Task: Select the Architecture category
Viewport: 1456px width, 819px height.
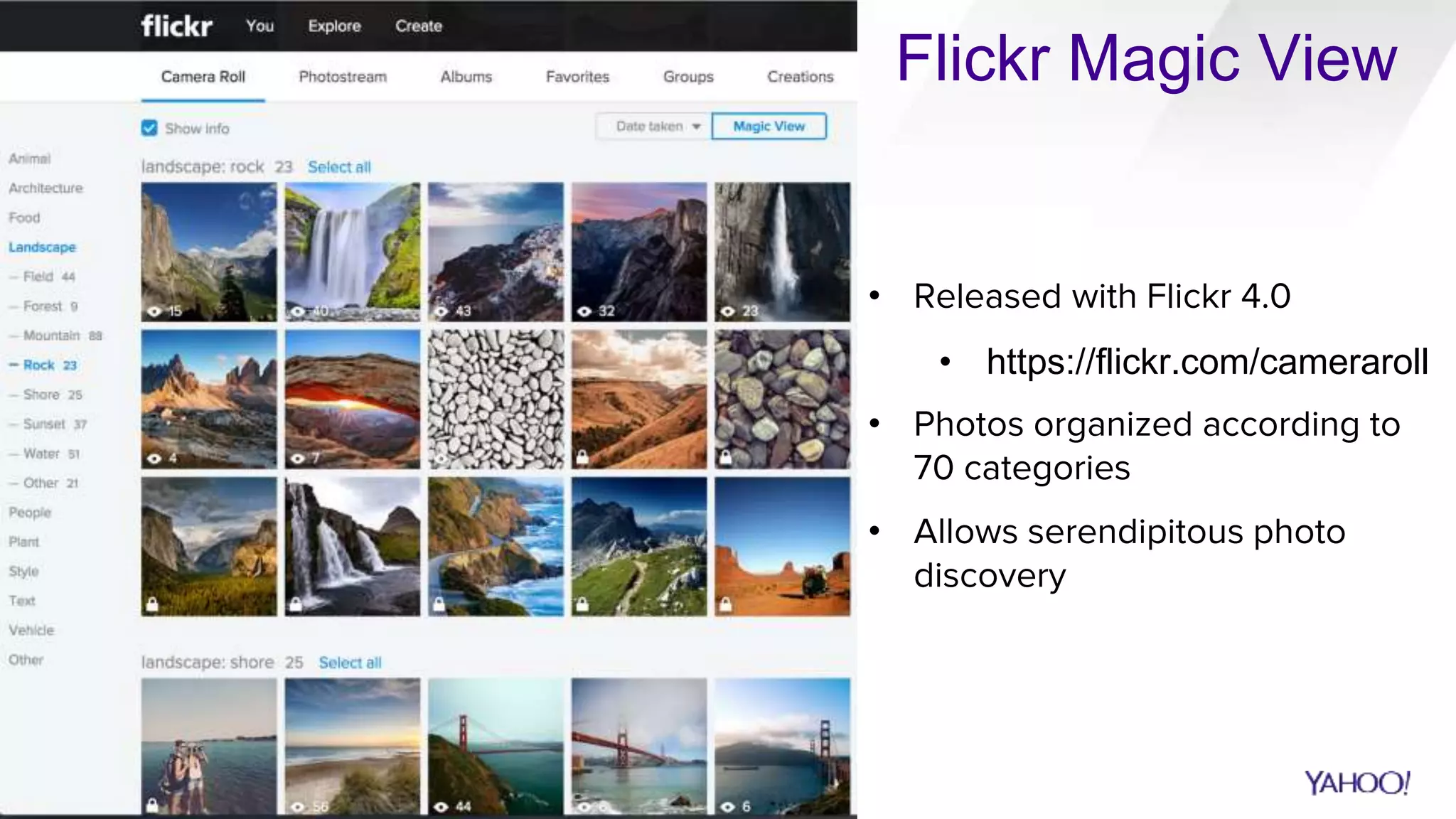Action: (x=45, y=188)
